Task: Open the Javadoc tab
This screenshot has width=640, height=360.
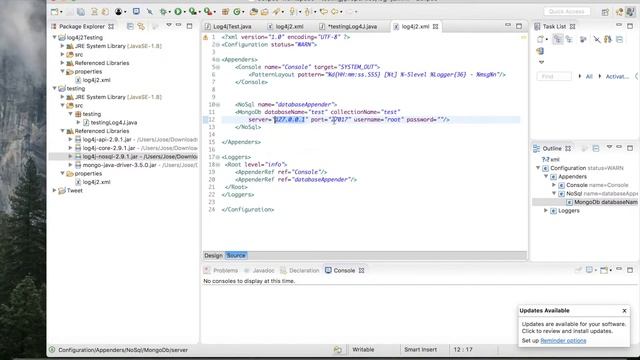Action: [260, 271]
